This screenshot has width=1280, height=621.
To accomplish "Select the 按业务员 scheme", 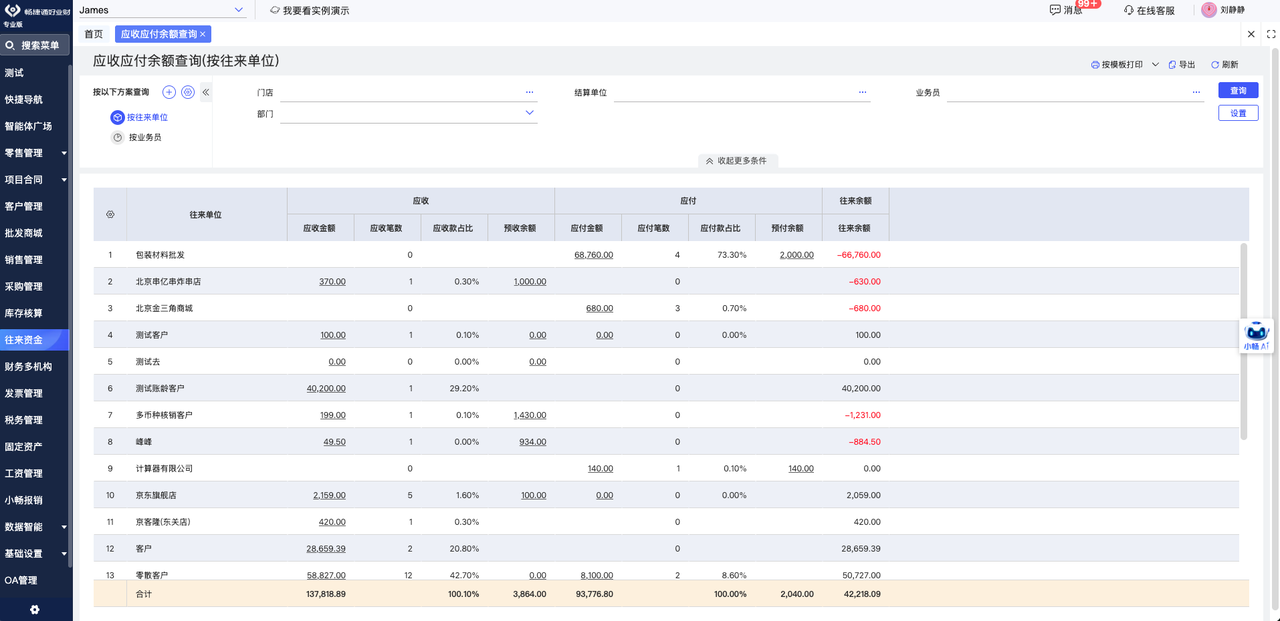I will coord(145,137).
